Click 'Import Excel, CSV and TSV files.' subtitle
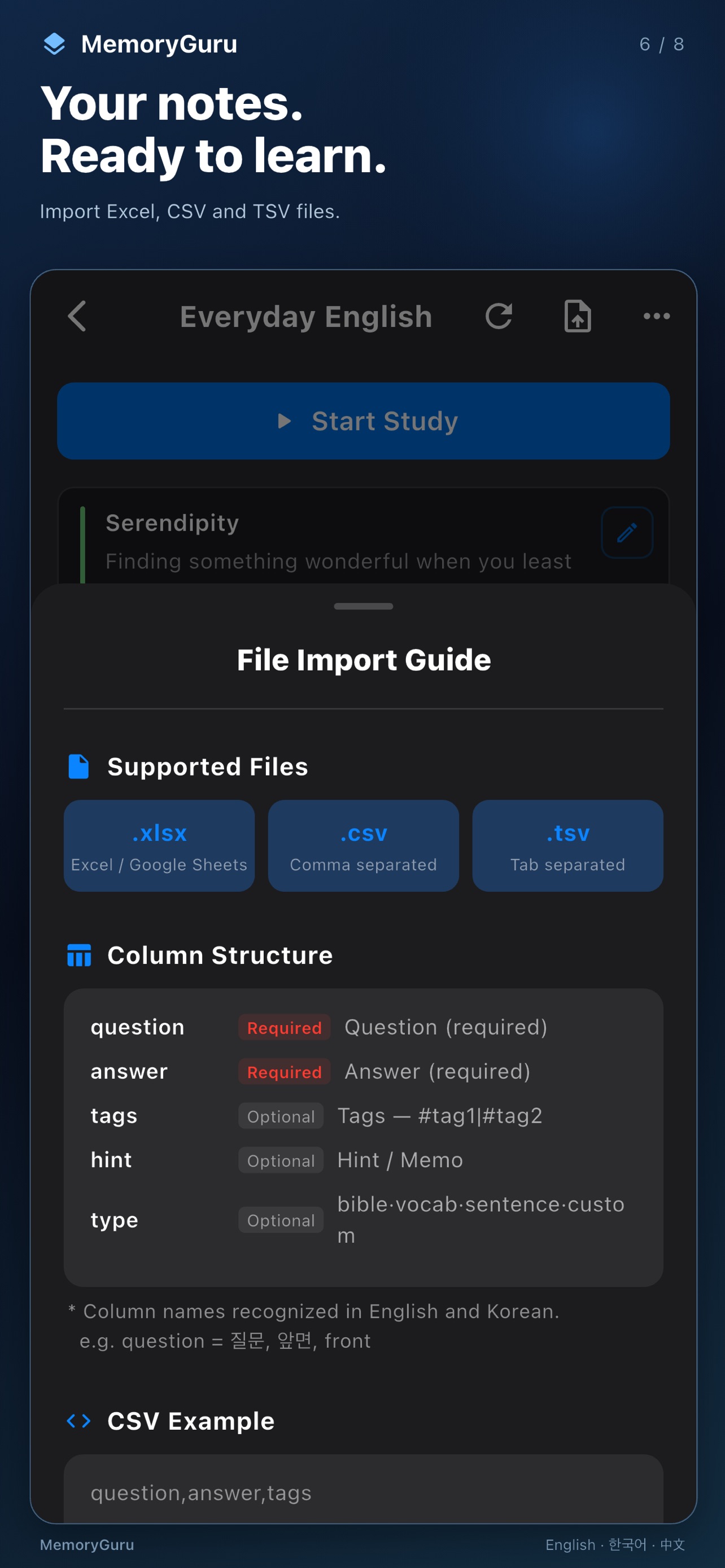Image resolution: width=725 pixels, height=1568 pixels. tap(190, 211)
